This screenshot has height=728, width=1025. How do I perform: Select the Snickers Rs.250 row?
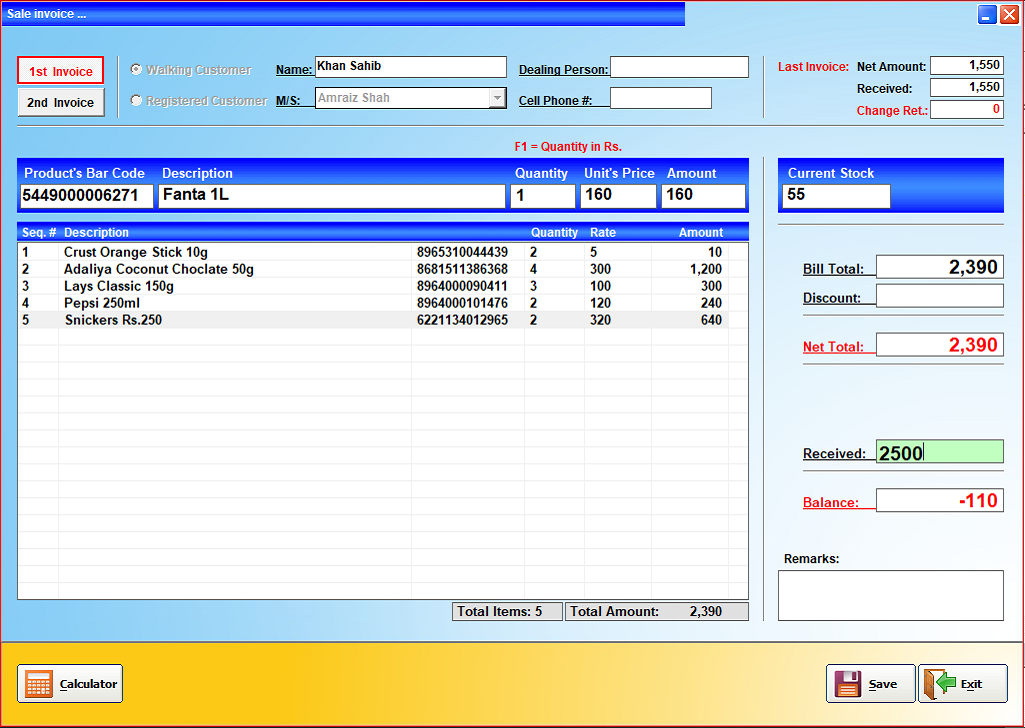tap(373, 320)
